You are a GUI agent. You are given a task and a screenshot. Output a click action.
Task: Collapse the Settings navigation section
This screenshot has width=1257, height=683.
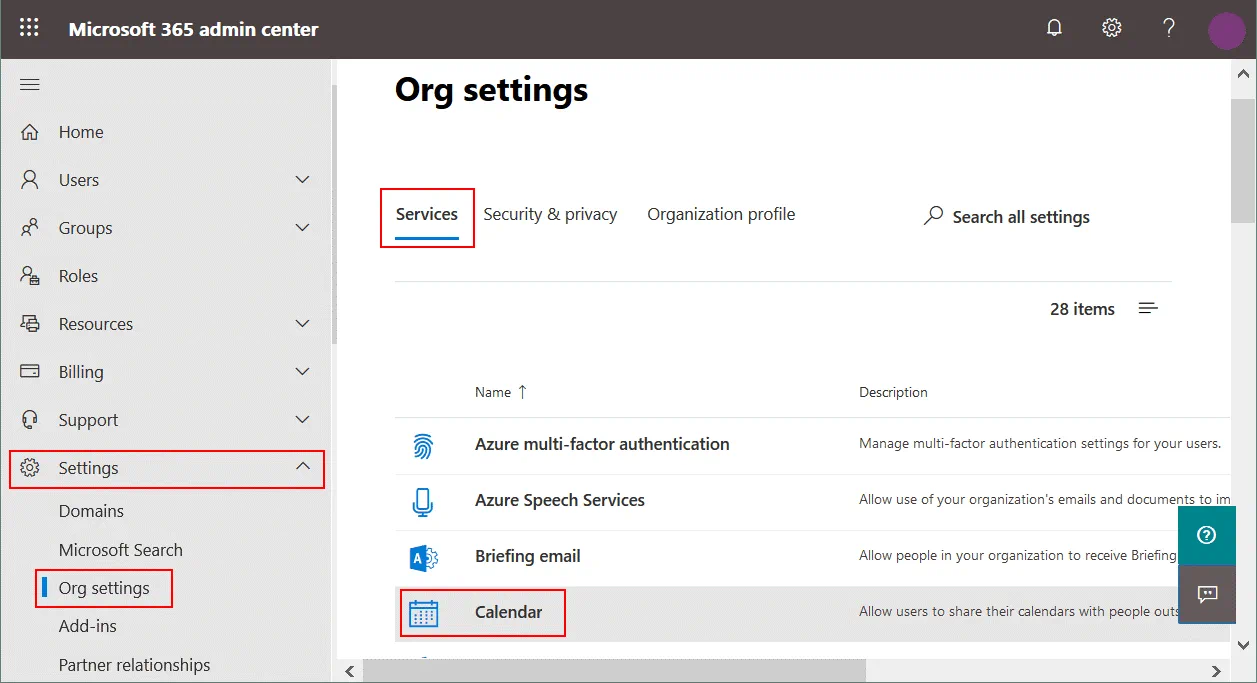point(302,467)
